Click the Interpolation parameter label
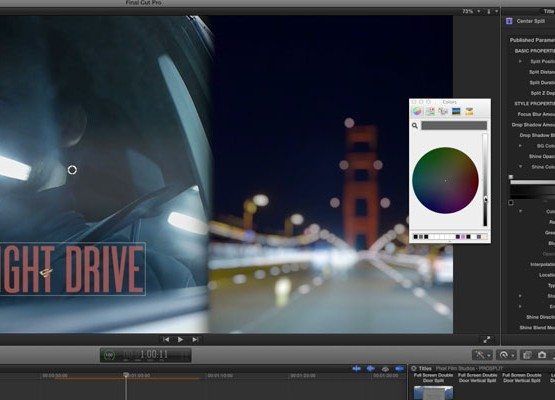Image resolution: width=555 pixels, height=400 pixels. point(542,264)
